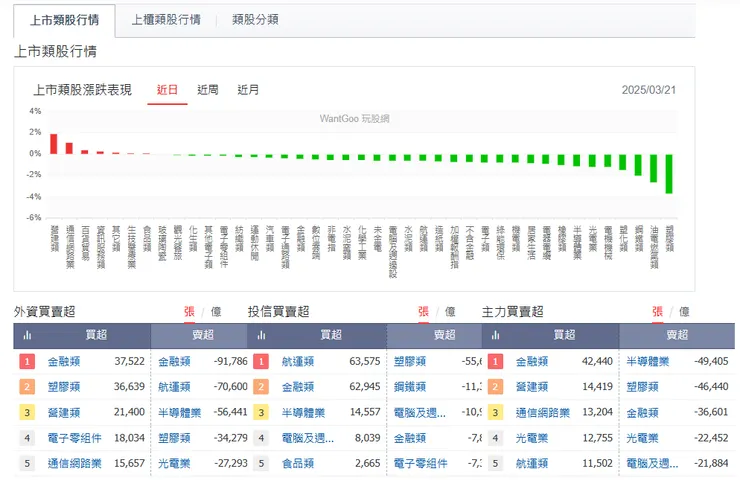Open 航運類 in 投信 買超 ranking
The image size is (740, 486).
(x=298, y=362)
